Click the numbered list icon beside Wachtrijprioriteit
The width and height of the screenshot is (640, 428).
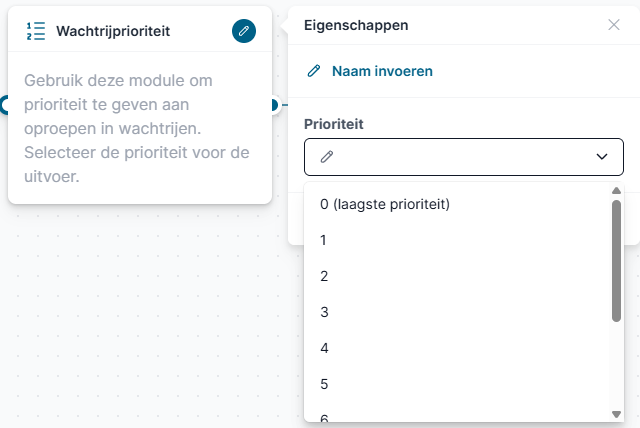pyautogui.click(x=36, y=31)
